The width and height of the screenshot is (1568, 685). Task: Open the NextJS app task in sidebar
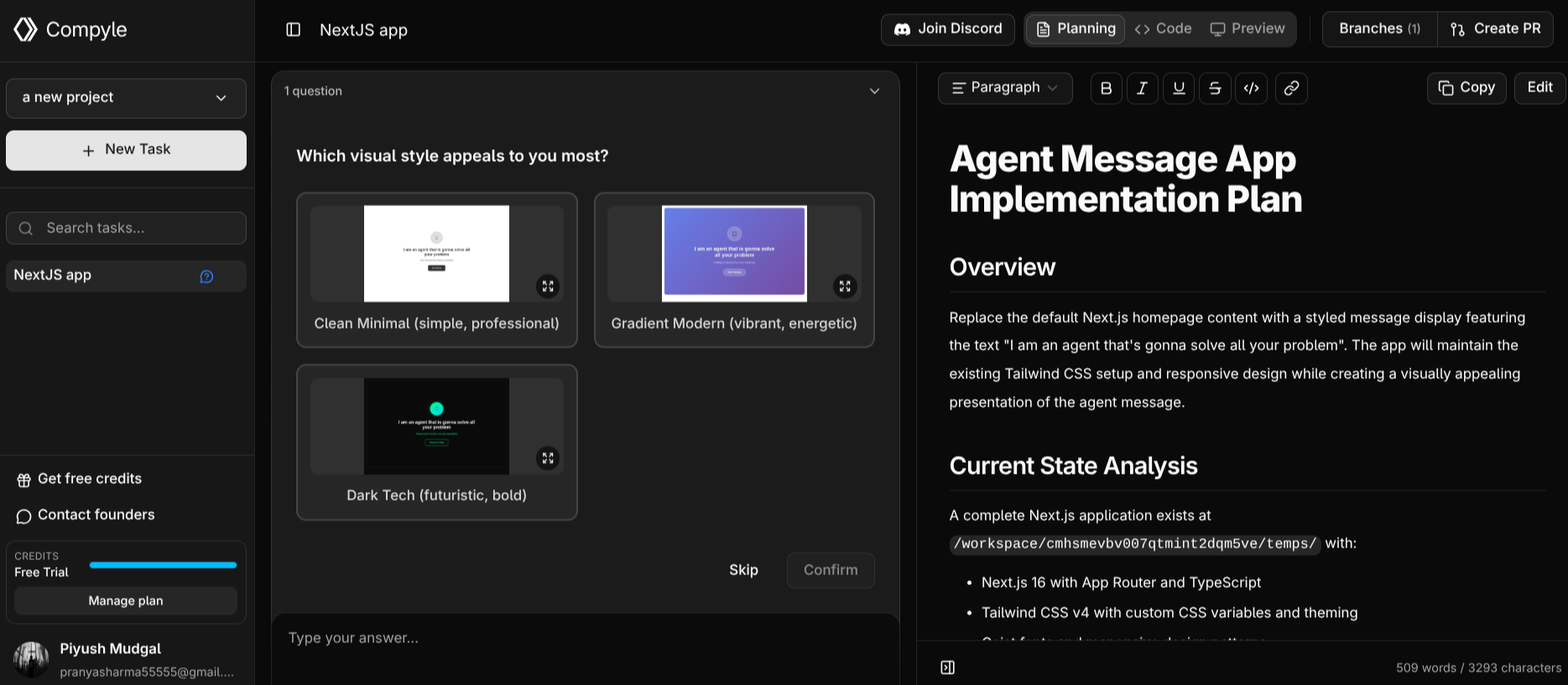(x=126, y=276)
